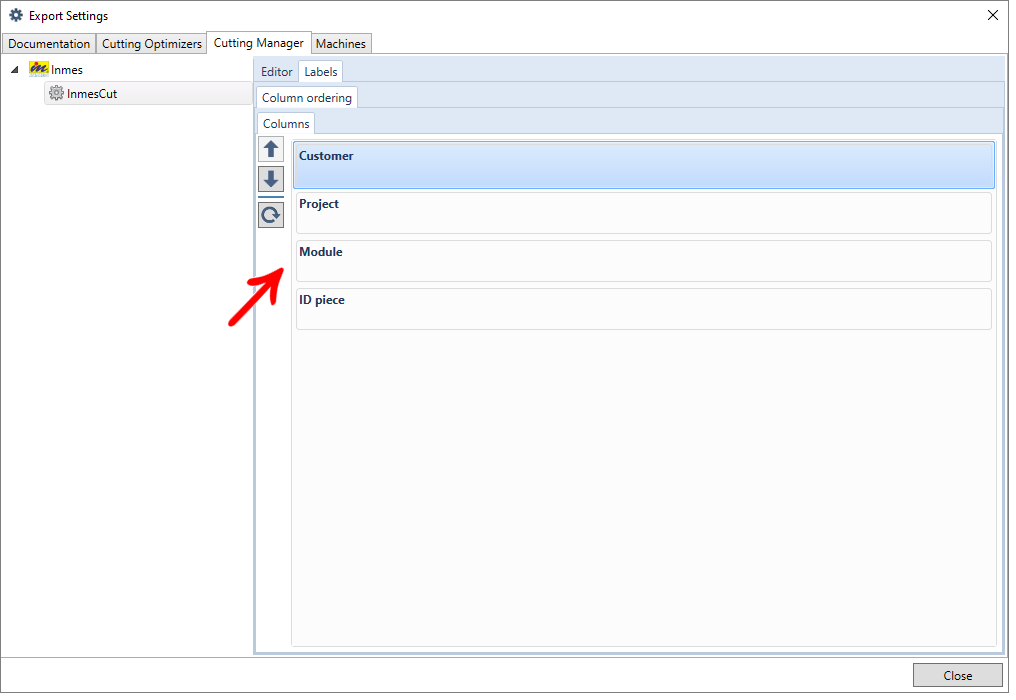Image resolution: width=1016 pixels, height=700 pixels.
Task: Select the ID piece column row
Action: (643, 309)
